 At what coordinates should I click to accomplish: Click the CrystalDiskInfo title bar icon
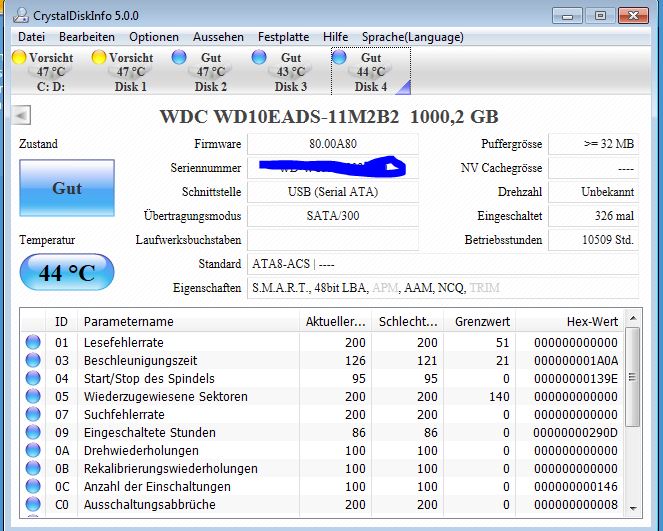click(x=20, y=15)
